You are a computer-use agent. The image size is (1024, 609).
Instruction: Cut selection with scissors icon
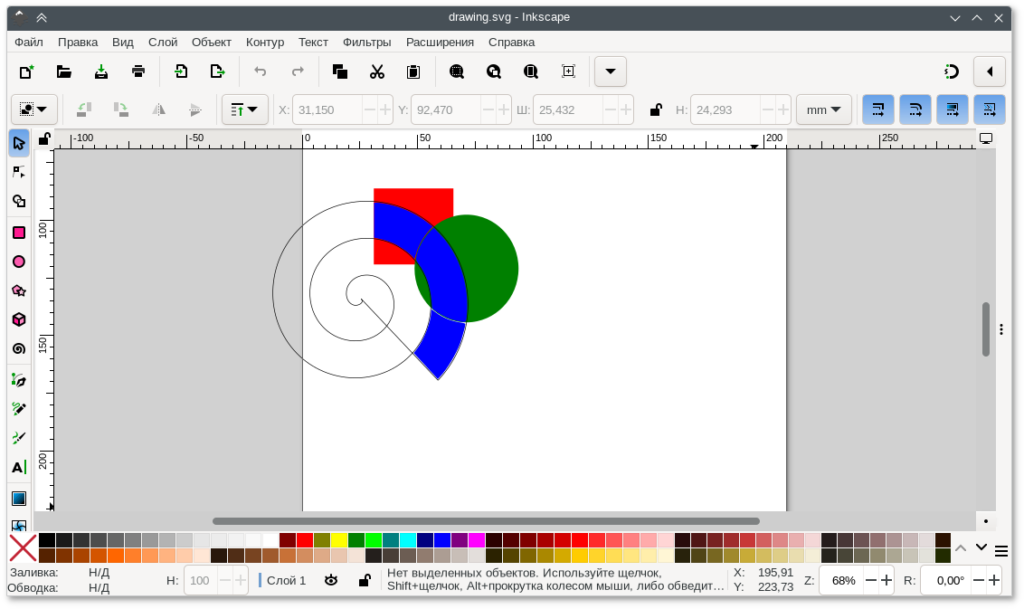pyautogui.click(x=377, y=72)
